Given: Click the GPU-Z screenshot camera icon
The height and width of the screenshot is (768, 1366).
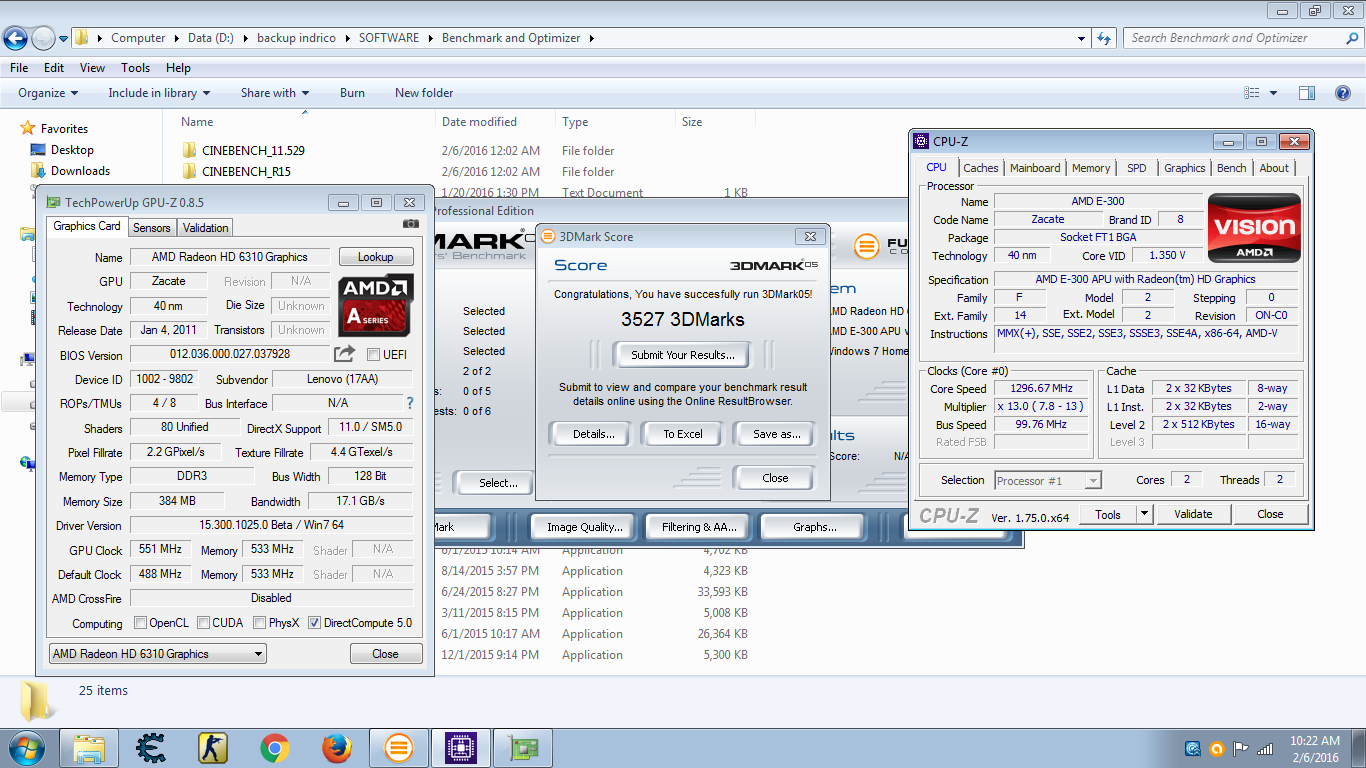Looking at the screenshot, I should (411, 224).
